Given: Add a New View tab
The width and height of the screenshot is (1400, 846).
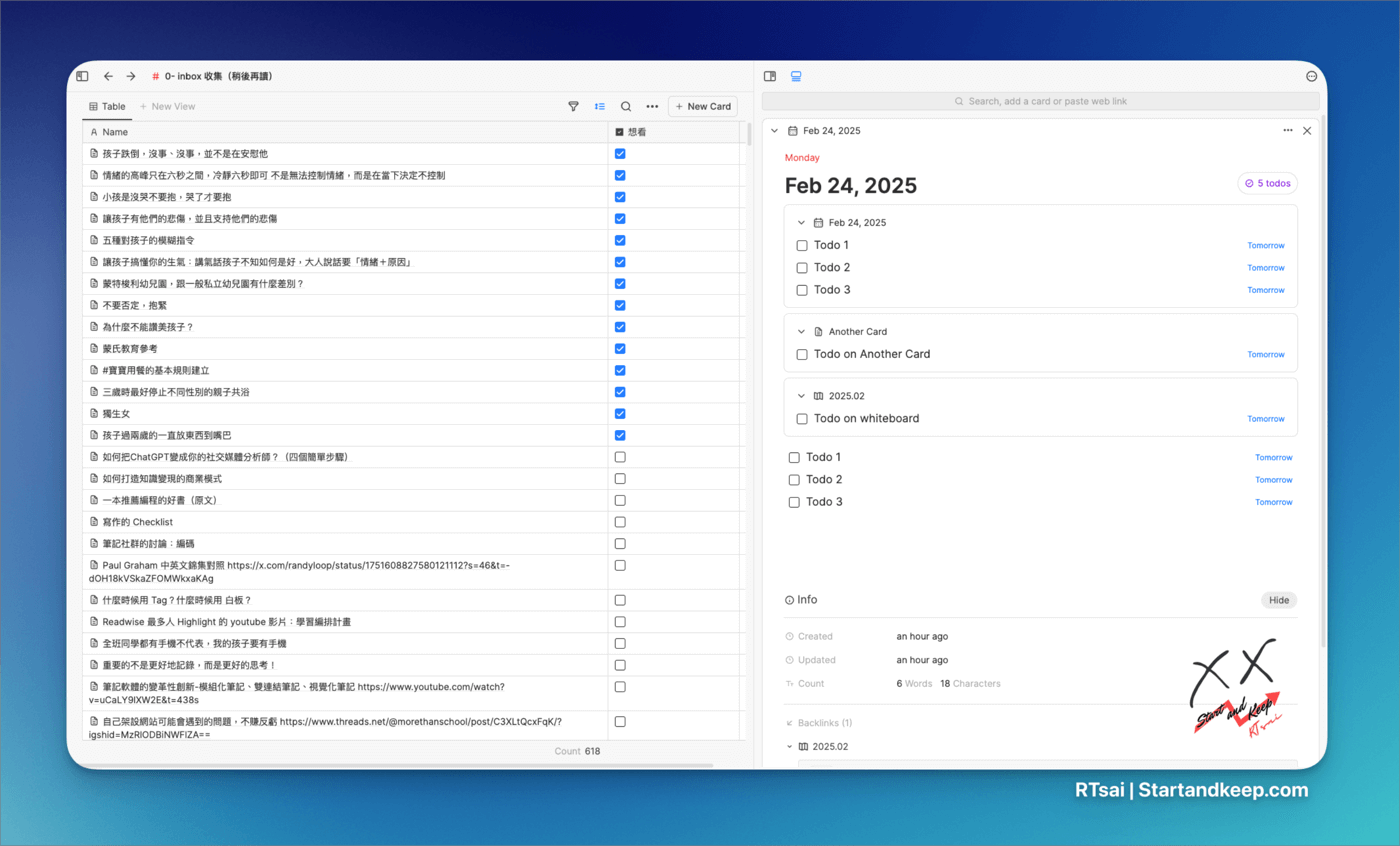Looking at the screenshot, I should [x=167, y=106].
